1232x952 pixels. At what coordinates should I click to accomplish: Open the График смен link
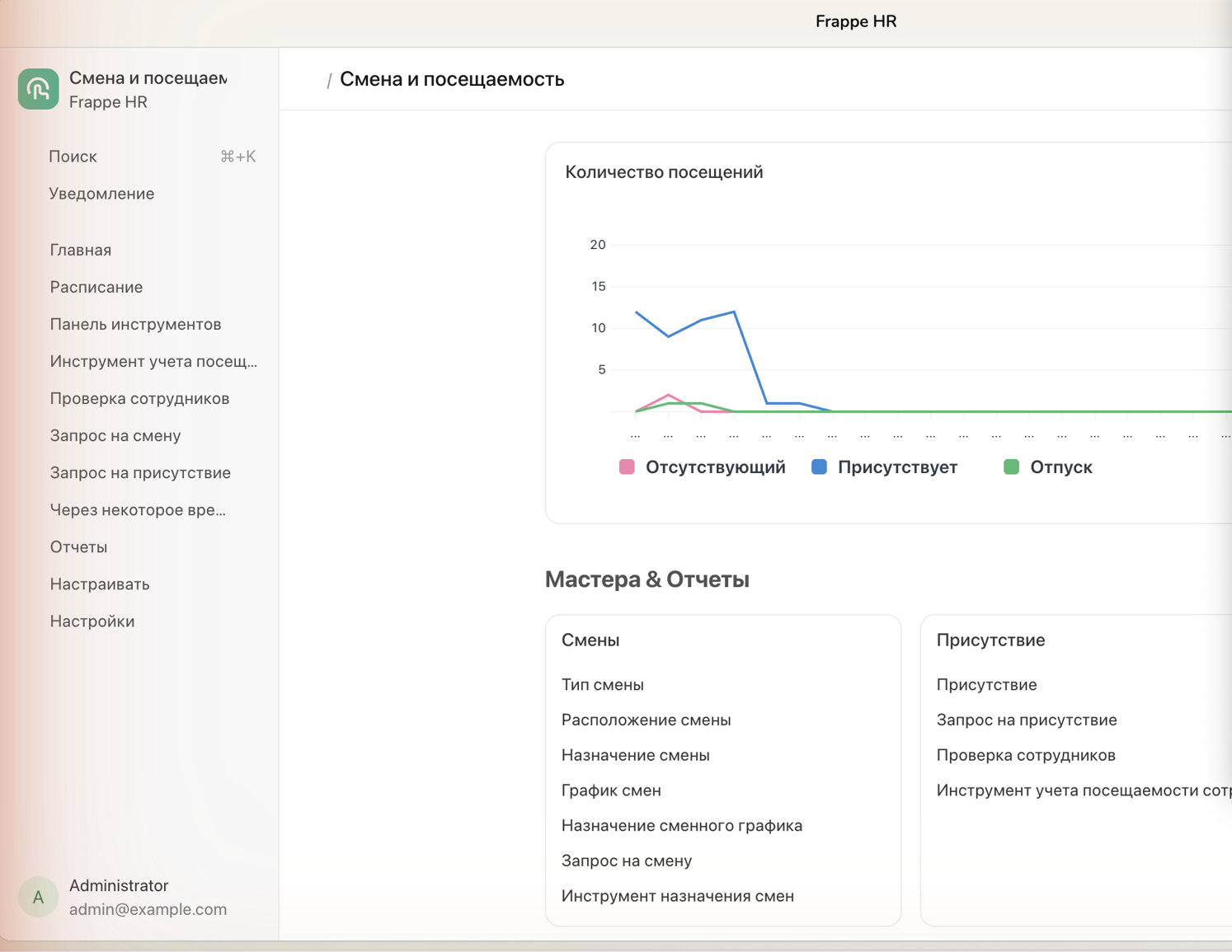pyautogui.click(x=611, y=790)
